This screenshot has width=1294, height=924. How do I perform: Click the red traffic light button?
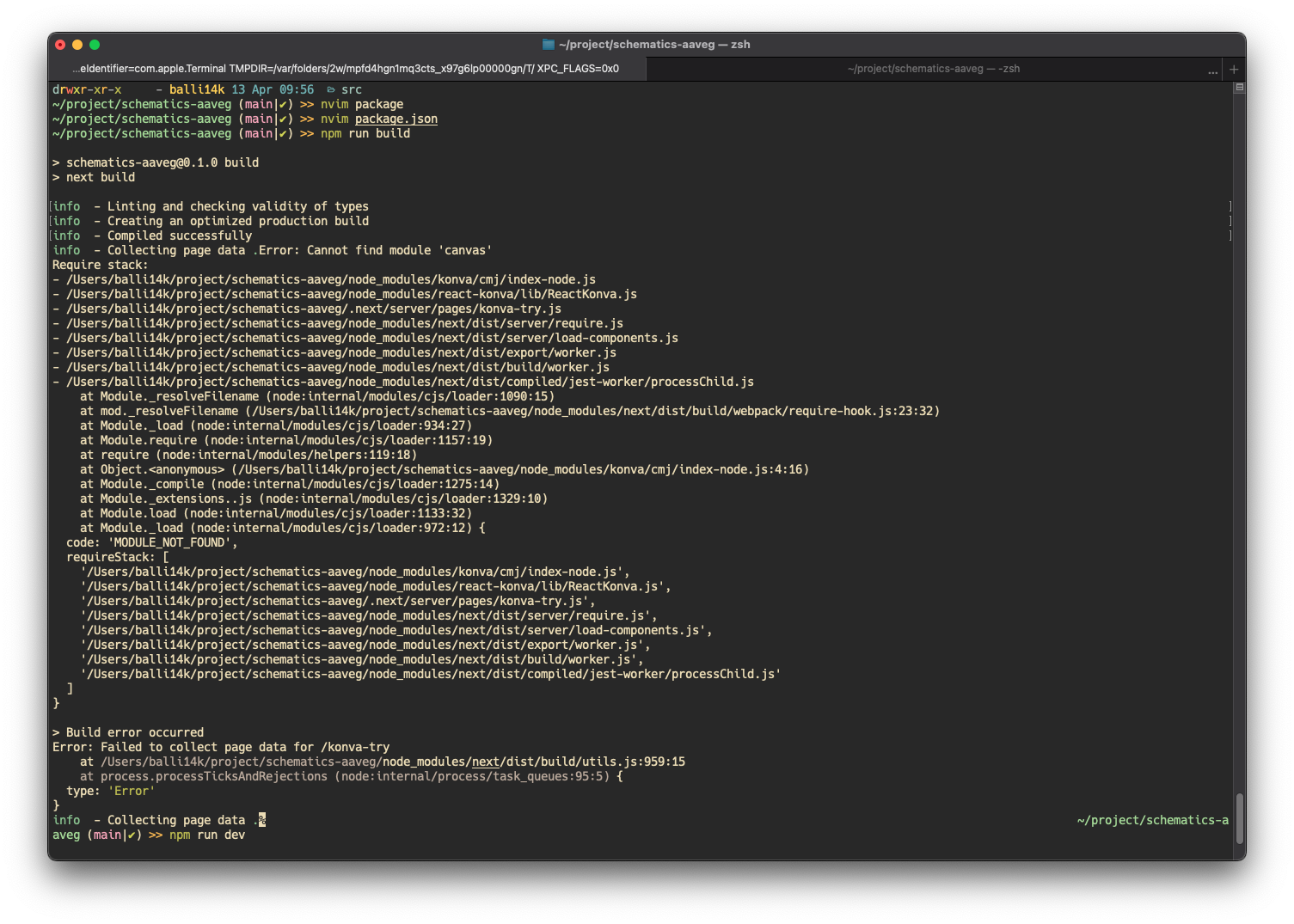[60, 44]
